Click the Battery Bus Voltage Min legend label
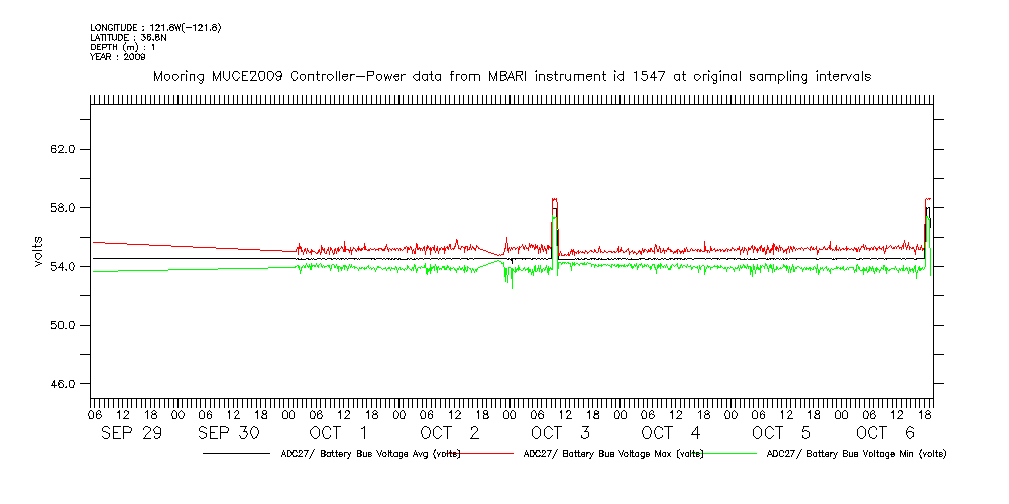 click(857, 454)
